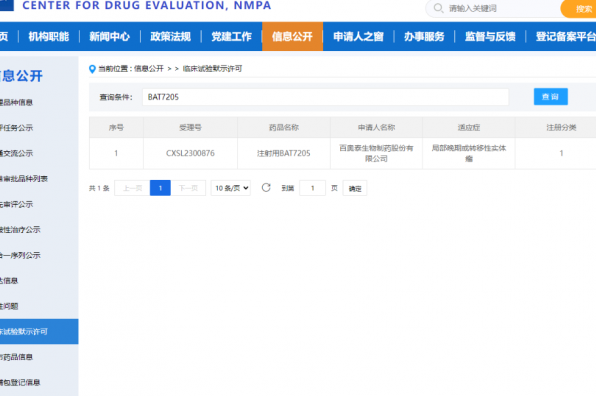Click the 注射用BAT7205 drug name cell

click(284, 153)
